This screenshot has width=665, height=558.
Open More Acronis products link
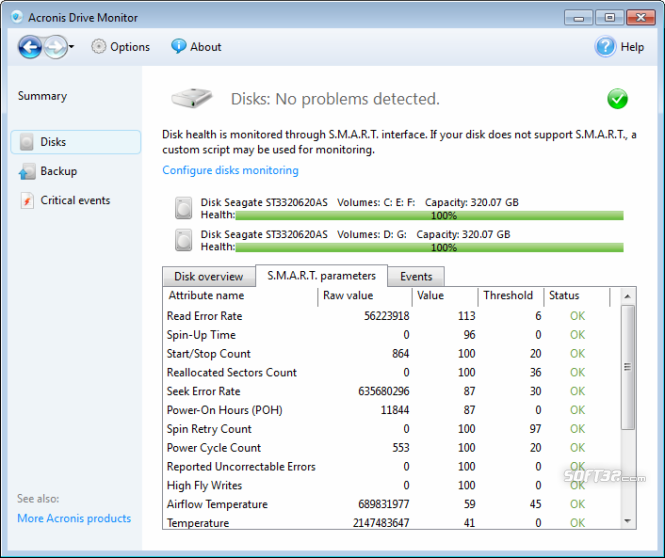74,519
